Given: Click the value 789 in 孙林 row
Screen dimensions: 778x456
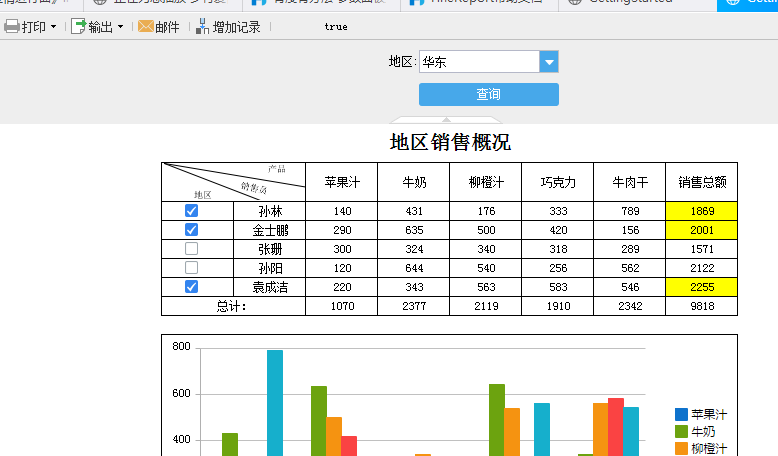Looking at the screenshot, I should tap(630, 211).
